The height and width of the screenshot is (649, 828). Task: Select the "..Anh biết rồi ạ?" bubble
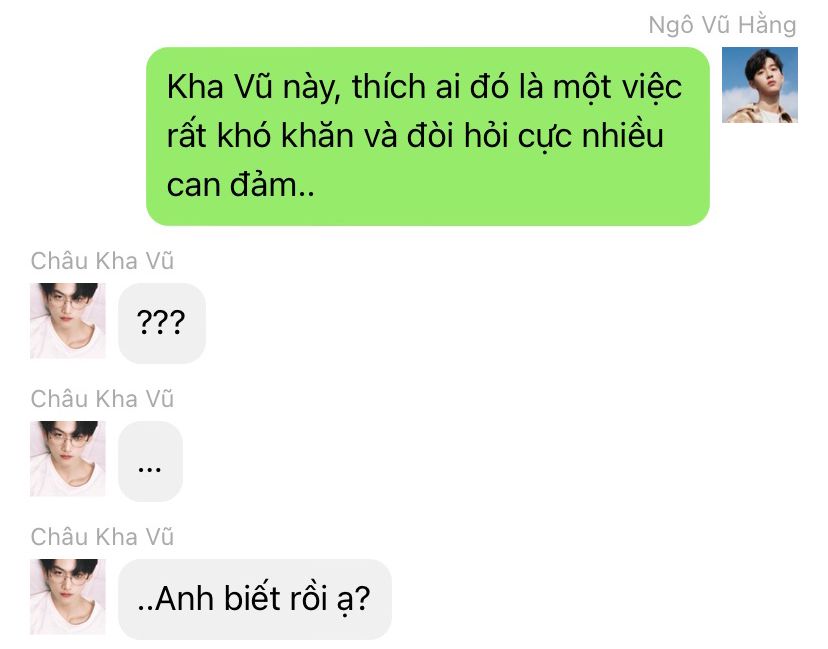(255, 599)
